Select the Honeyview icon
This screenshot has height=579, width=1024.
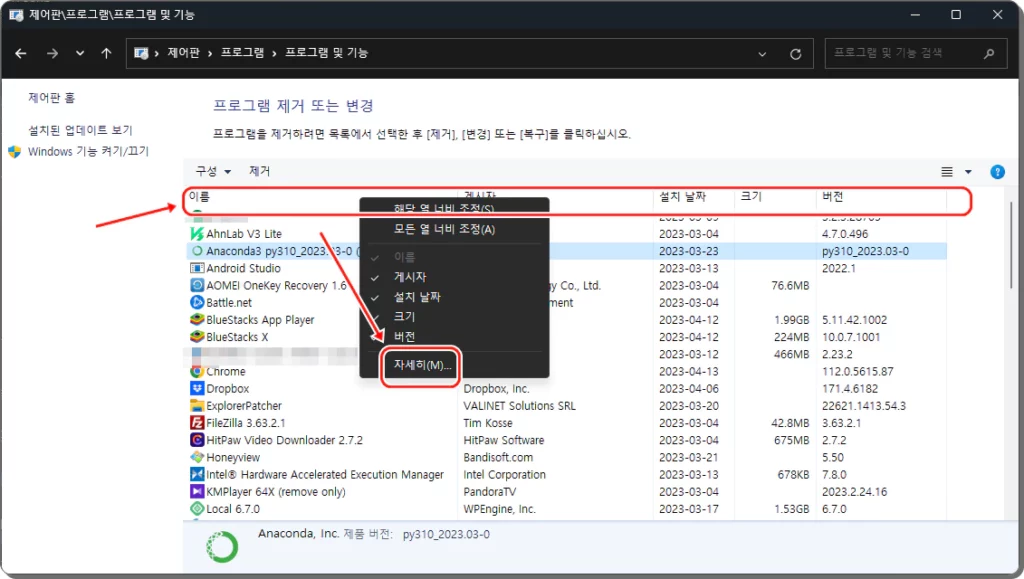point(197,458)
